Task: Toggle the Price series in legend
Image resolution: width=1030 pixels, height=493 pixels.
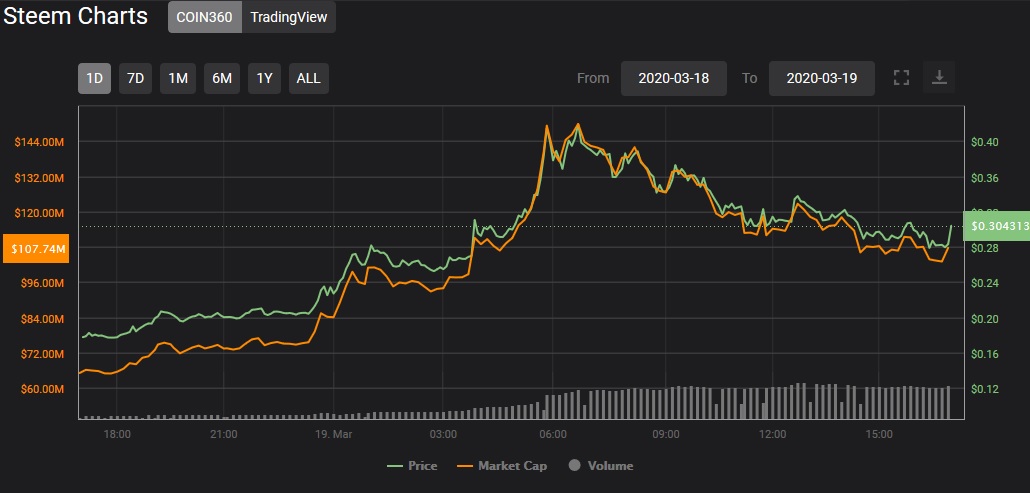Action: [x=413, y=466]
